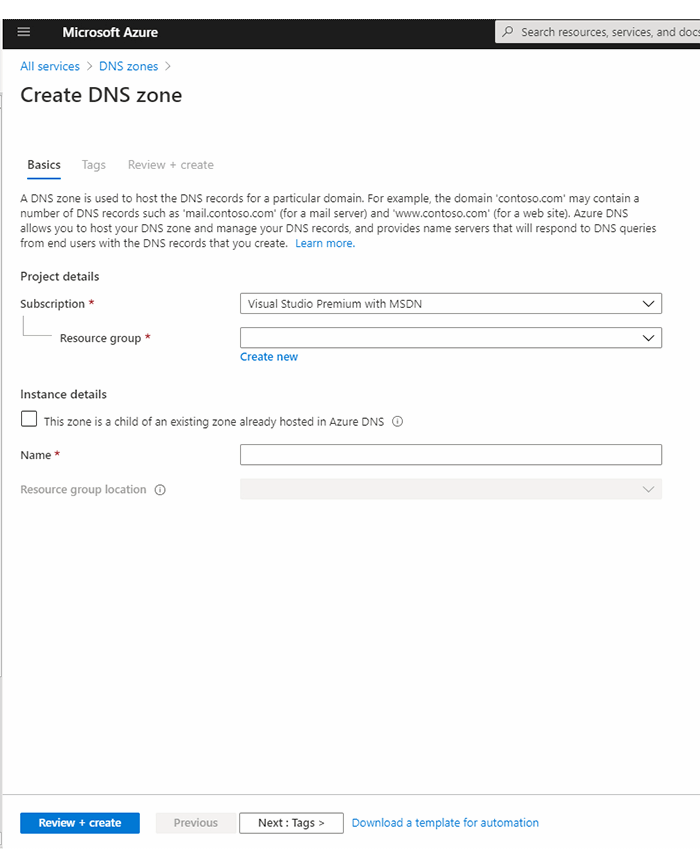This screenshot has height=868, width=700.
Task: Click the Next : Tags button
Action: (291, 822)
